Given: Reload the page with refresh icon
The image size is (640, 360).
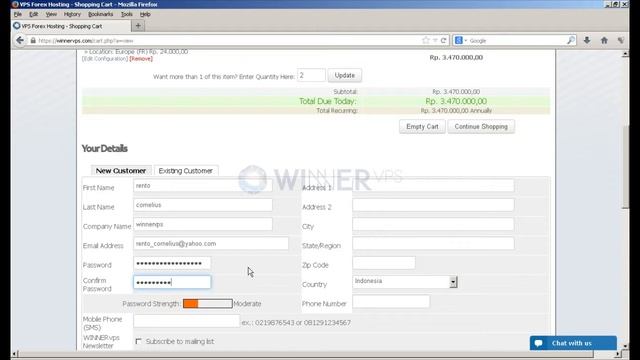Looking at the screenshot, I should pos(443,40).
